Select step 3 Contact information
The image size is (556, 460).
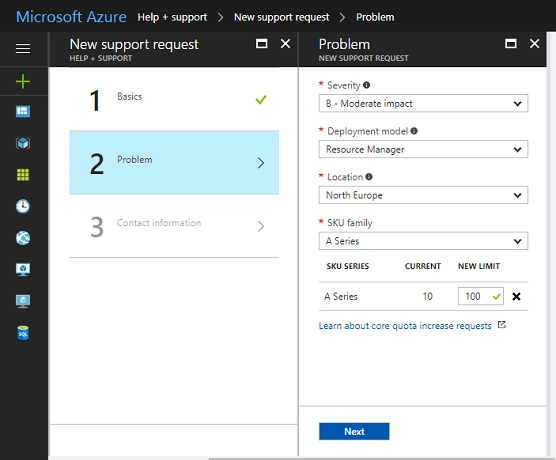coord(174,226)
